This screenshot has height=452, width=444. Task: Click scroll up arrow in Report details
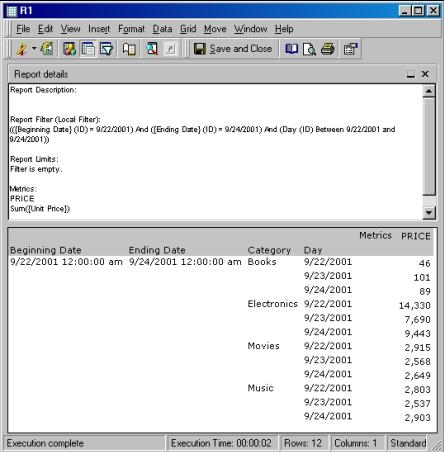(x=429, y=91)
